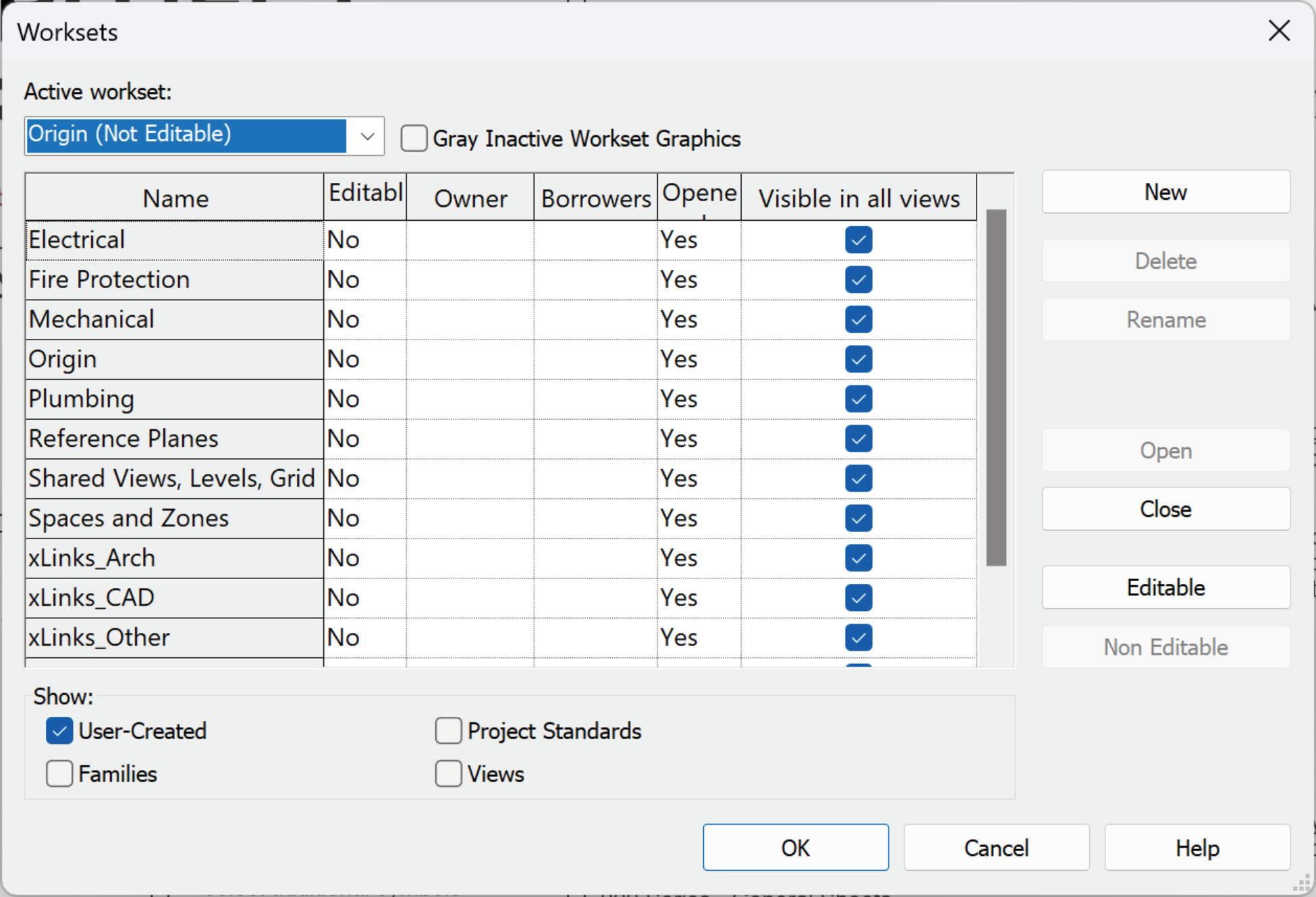Toggle visibility checkbox for Plumbing workset
The height and width of the screenshot is (897, 1316).
(858, 399)
